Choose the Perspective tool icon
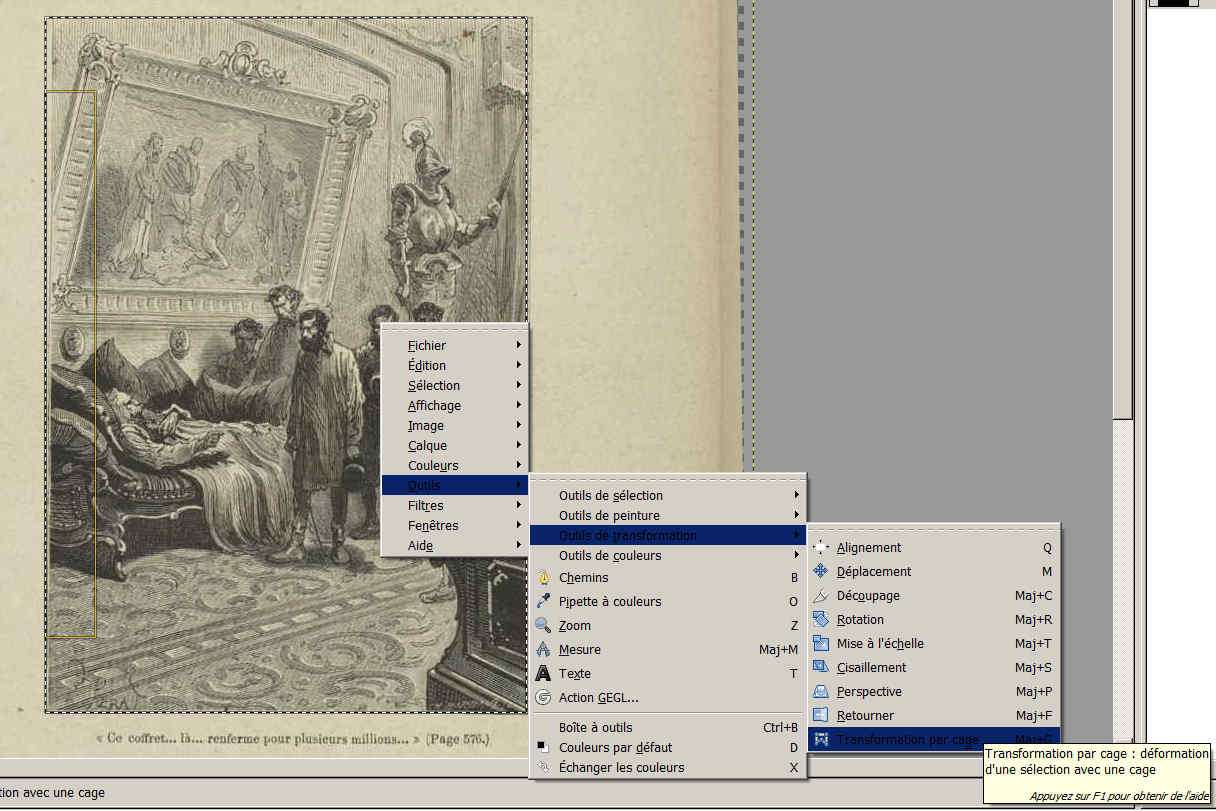This screenshot has height=811, width=1216. tap(821, 692)
